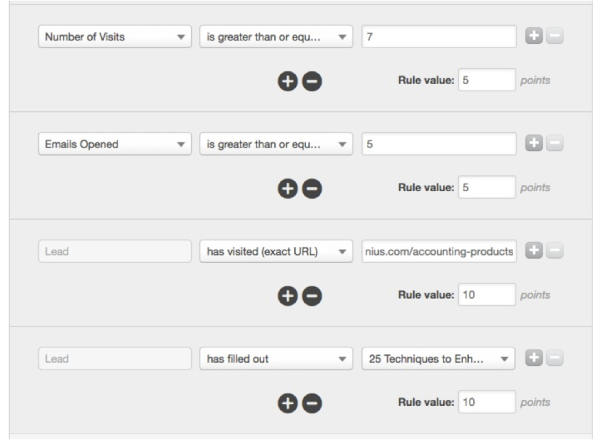Click Rule value field in Emails Opened rule
Screen dimensions: 600x440
click(x=487, y=187)
